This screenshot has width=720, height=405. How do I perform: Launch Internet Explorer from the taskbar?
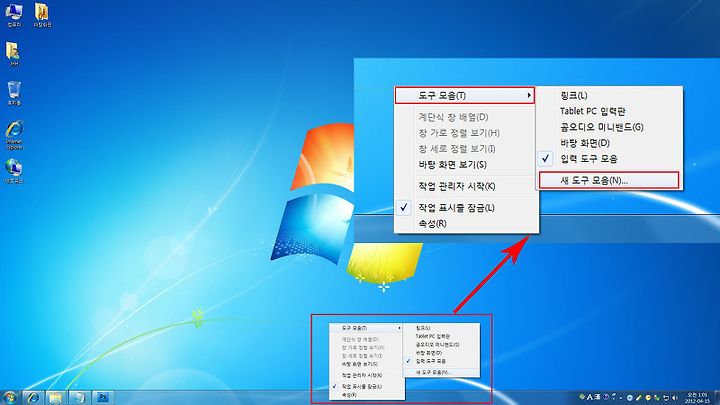(x=33, y=397)
